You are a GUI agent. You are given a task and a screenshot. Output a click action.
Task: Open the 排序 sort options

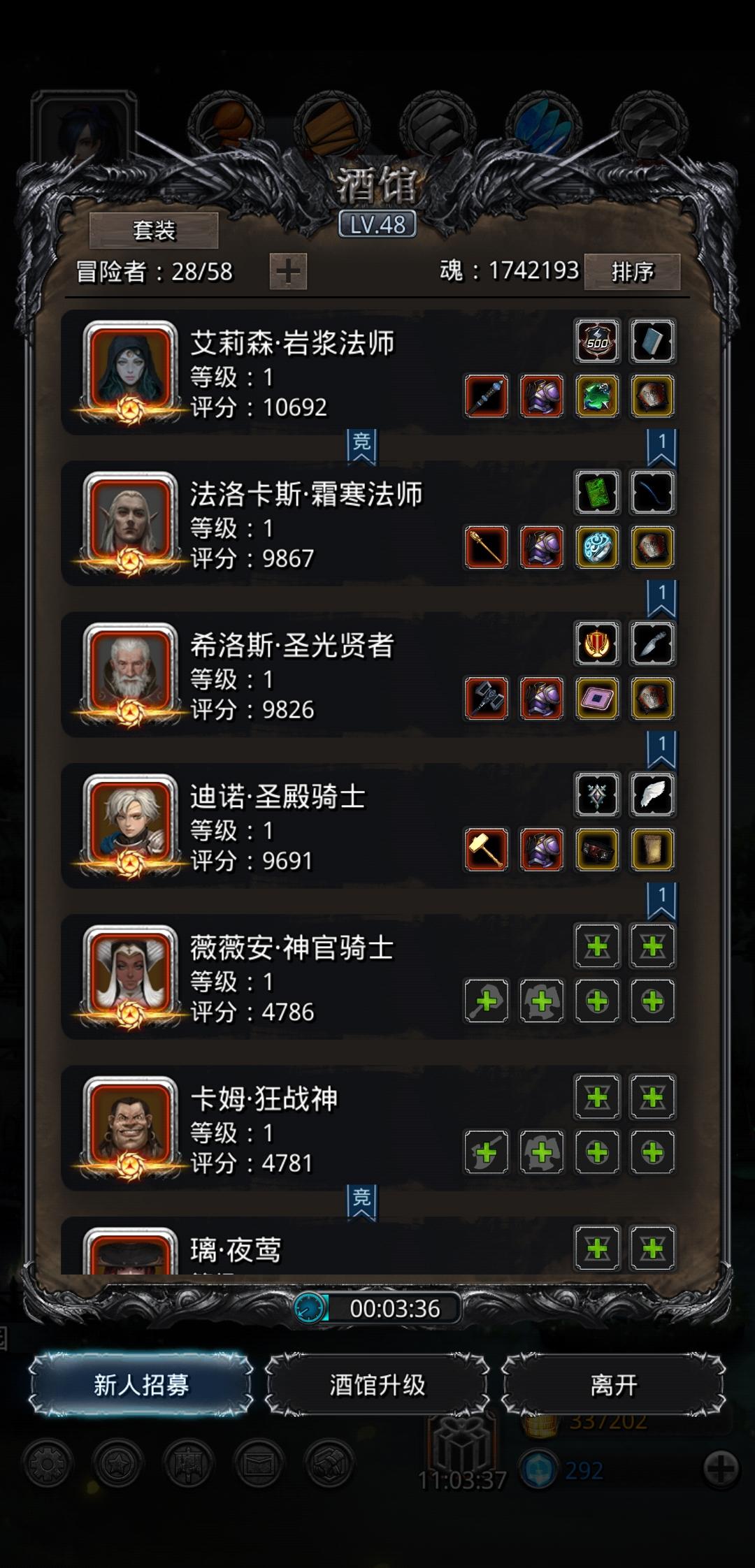click(632, 271)
